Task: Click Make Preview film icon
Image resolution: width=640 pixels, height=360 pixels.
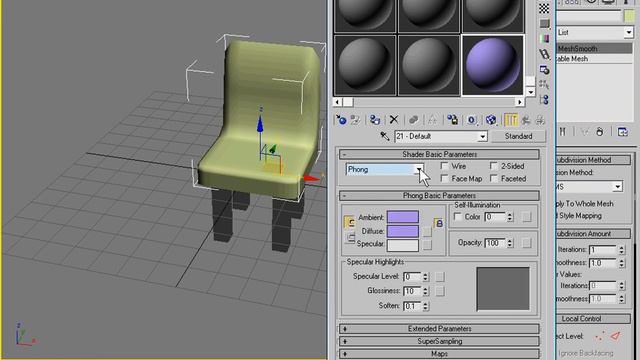Action: pos(544,54)
